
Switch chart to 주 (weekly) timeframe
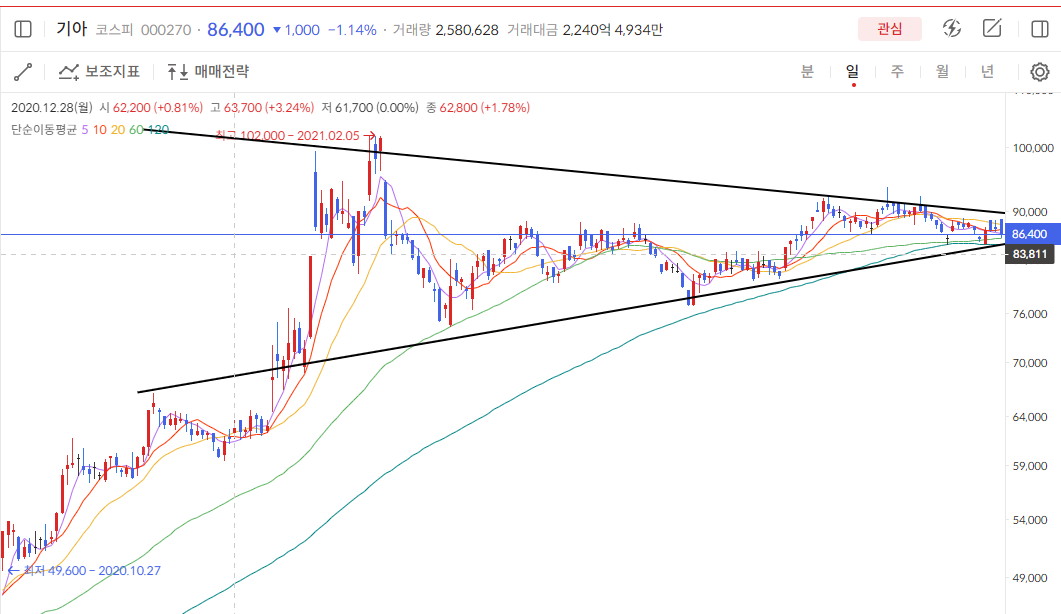coord(897,72)
